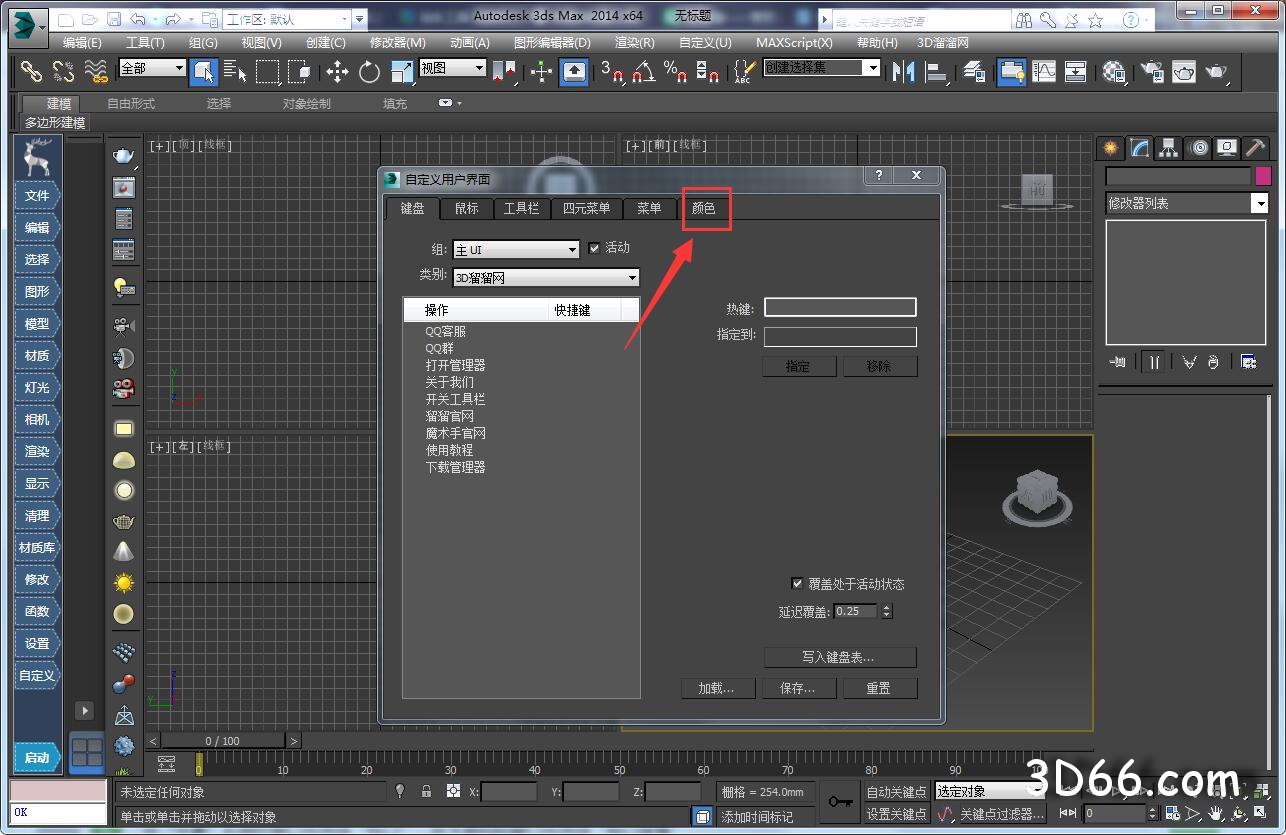The height and width of the screenshot is (835, 1286).
Task: Open Render Setup teapot icon (渲染设置)
Action: click(1152, 71)
